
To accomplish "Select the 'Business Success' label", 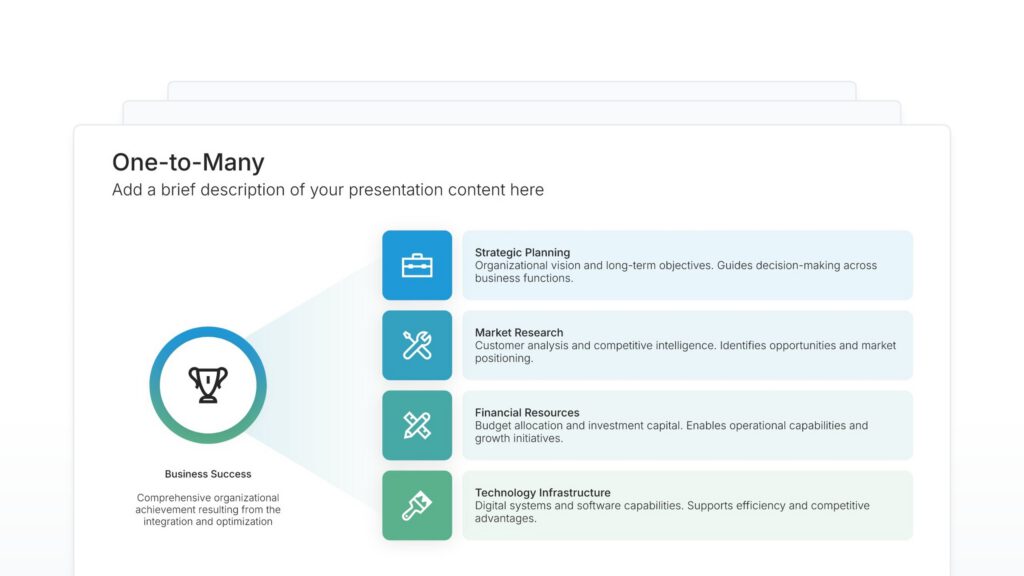I will [208, 474].
